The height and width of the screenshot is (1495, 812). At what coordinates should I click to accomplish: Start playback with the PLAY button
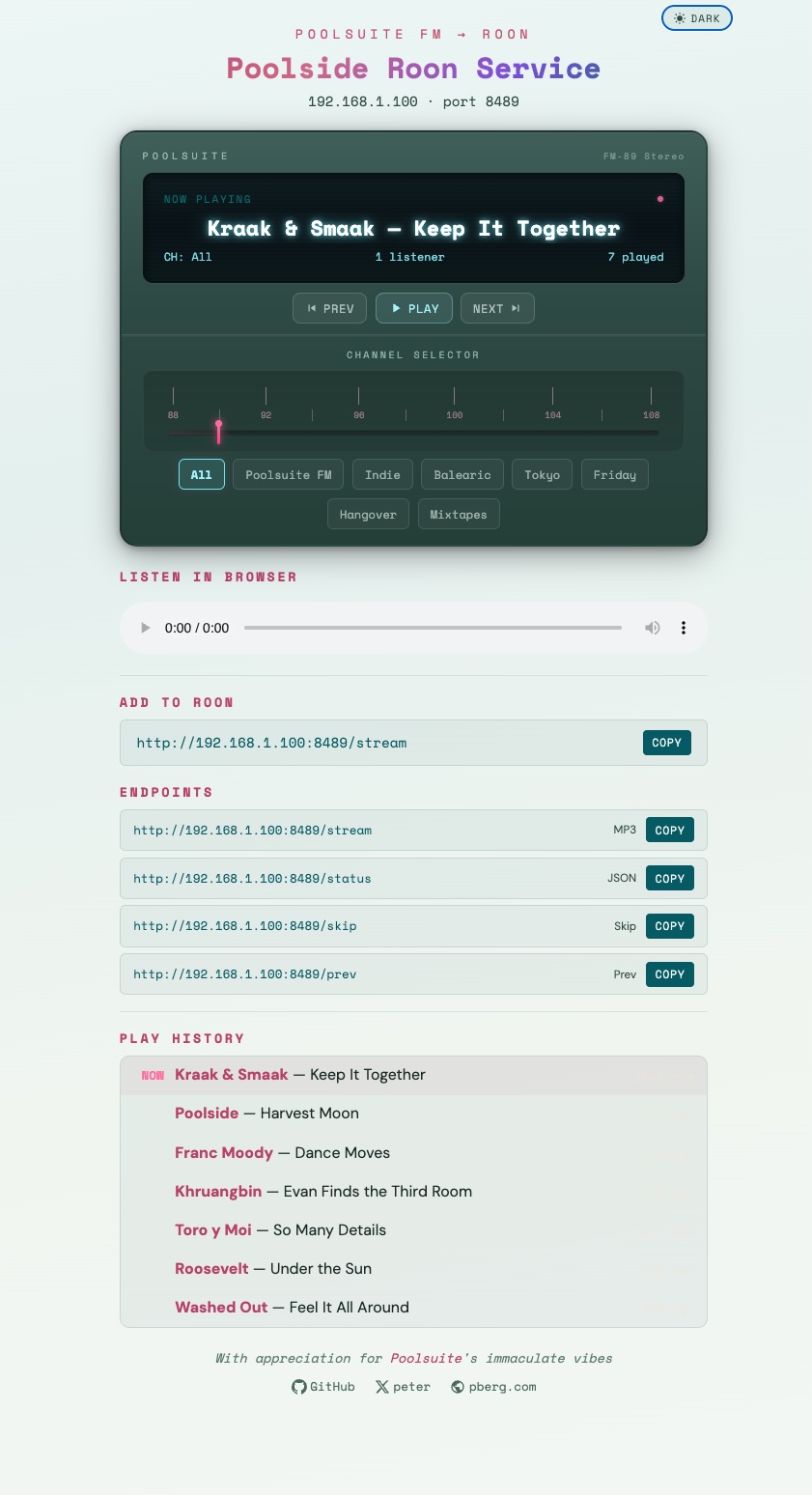click(x=414, y=308)
